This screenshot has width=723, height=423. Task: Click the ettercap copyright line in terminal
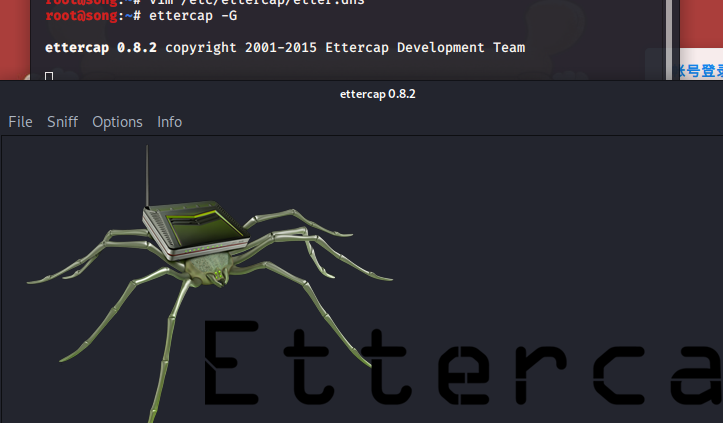coord(285,48)
